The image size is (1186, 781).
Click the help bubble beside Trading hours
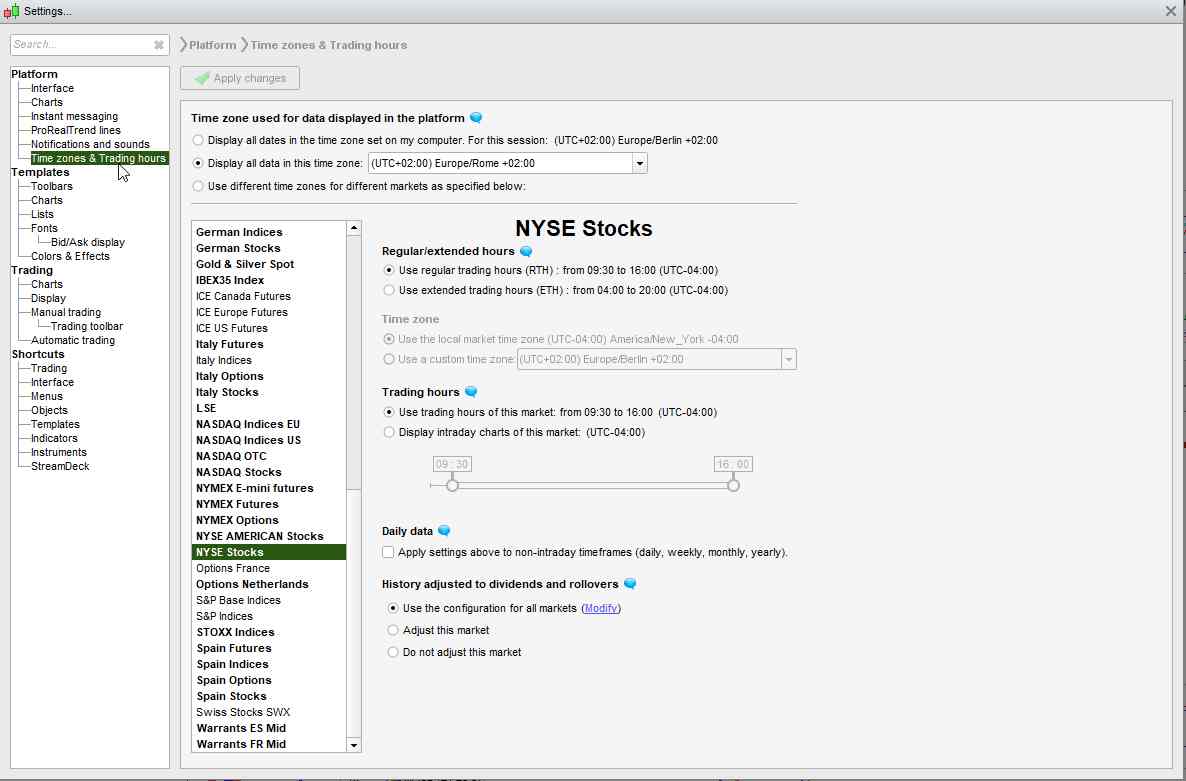[x=470, y=392]
